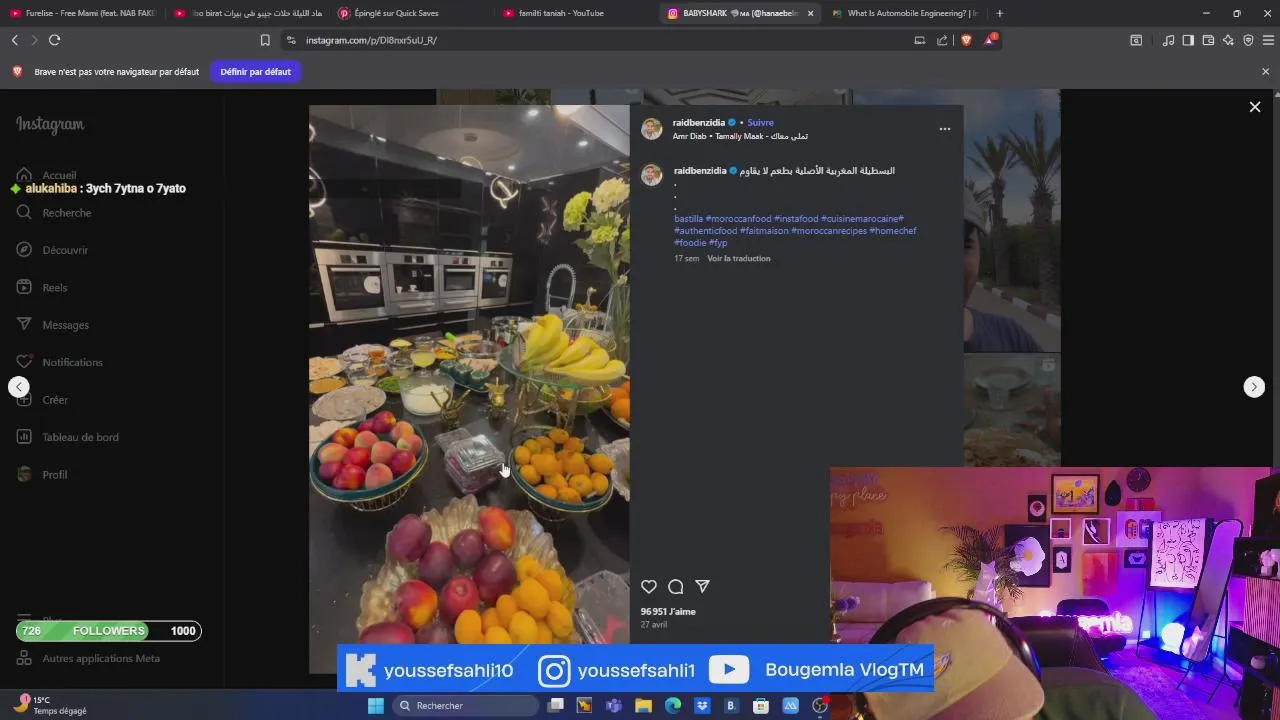This screenshot has width=1280, height=720.
Task: Open browser main menu hamburger
Action: pyautogui.click(x=1268, y=40)
